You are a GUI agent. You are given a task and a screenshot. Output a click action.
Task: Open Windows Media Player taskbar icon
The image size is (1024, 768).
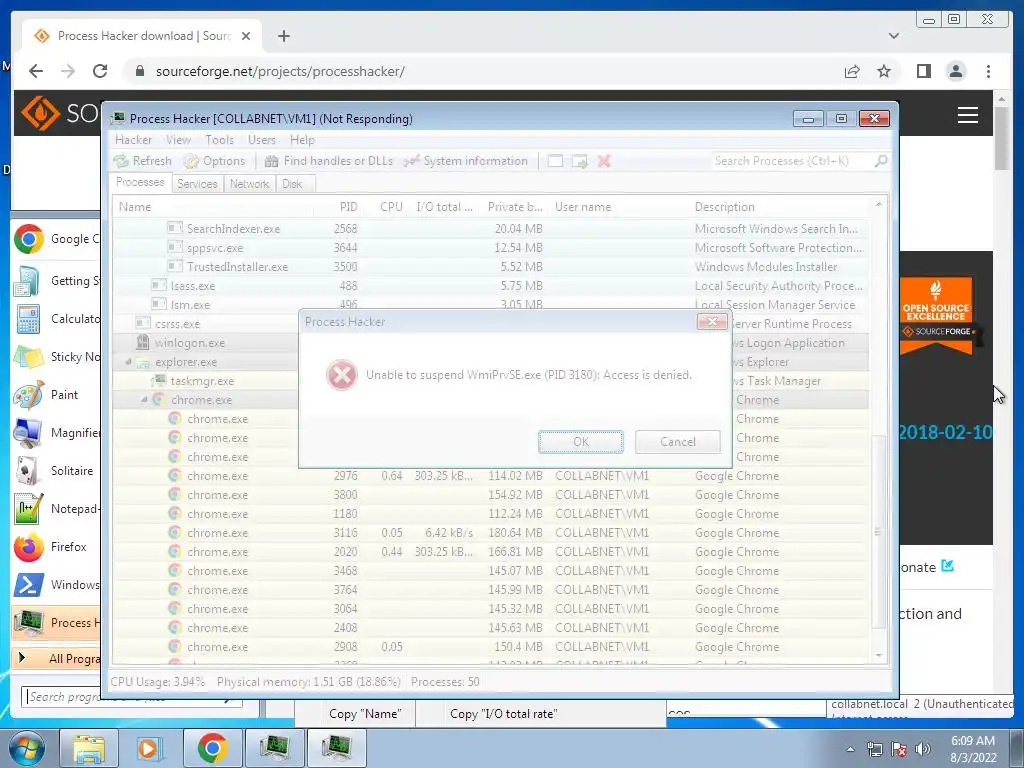[149, 748]
